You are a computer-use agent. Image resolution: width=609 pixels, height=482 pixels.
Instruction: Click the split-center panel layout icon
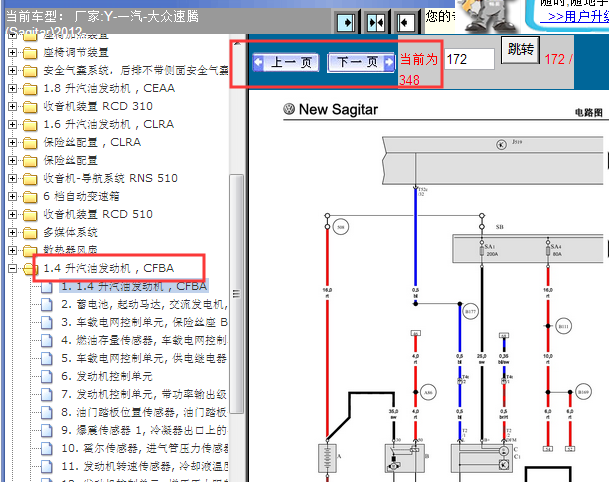[376, 23]
